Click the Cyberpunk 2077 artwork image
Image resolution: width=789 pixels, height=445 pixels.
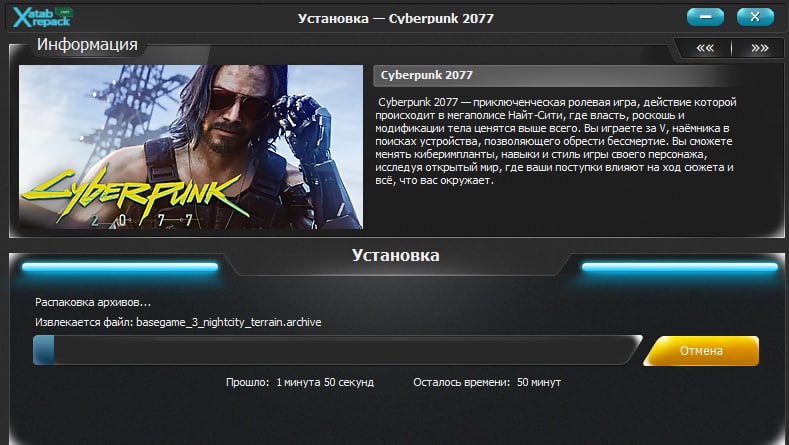191,147
